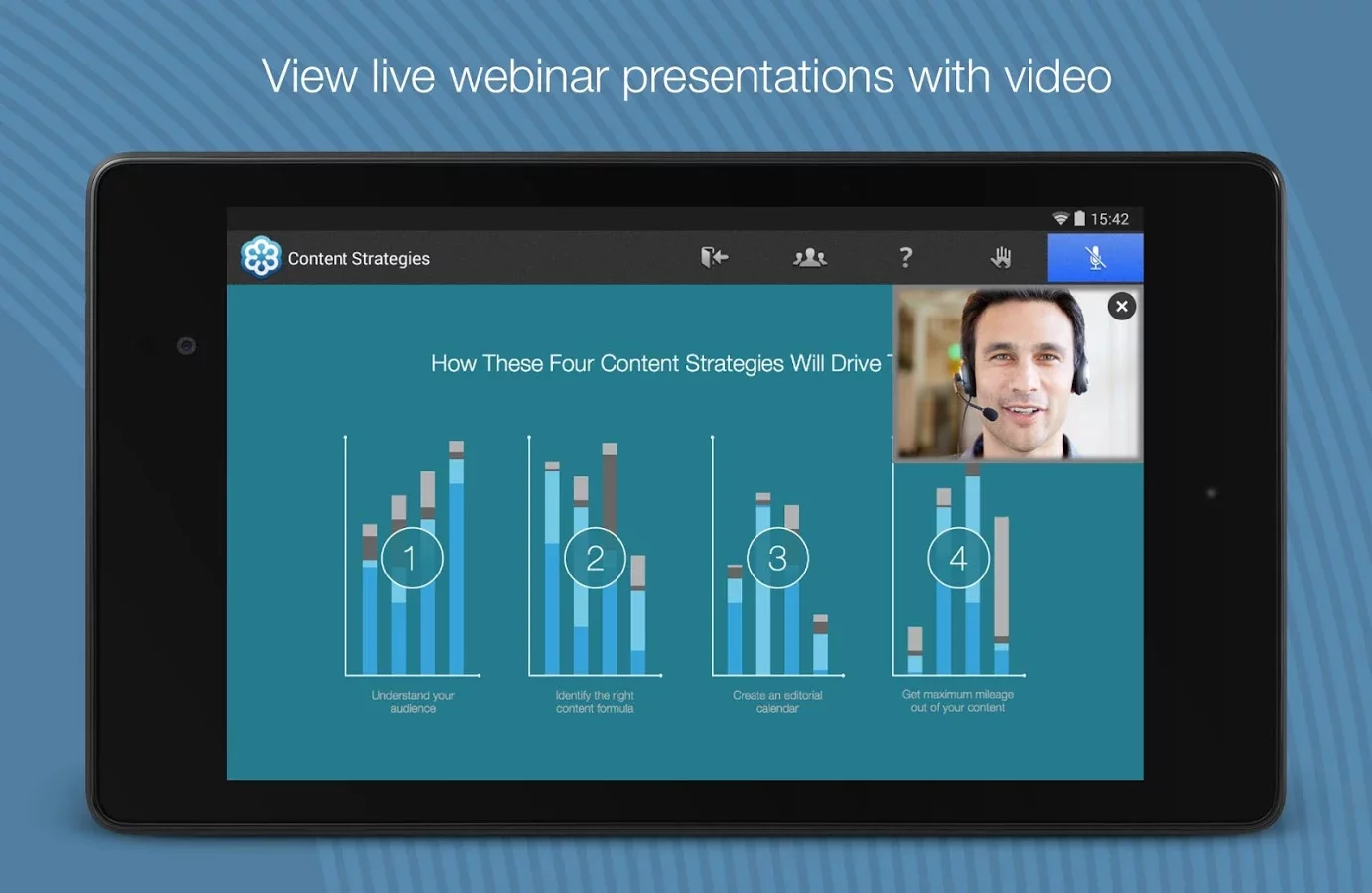
Task: Tap the battery status icon
Action: tap(1079, 219)
